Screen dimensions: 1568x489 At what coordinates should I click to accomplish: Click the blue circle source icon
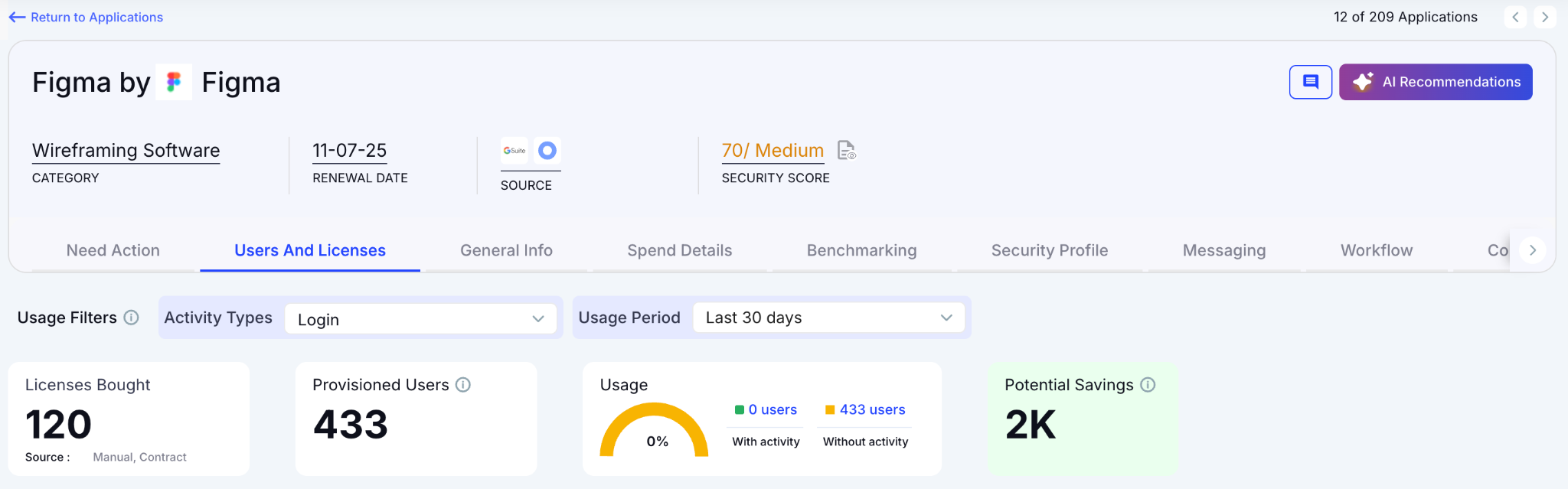(x=547, y=151)
